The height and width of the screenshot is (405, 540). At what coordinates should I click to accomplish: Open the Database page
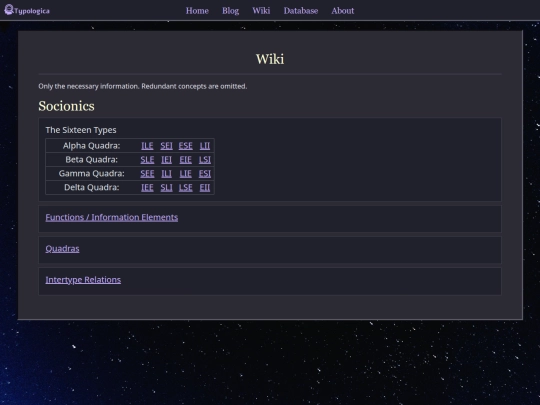301,11
